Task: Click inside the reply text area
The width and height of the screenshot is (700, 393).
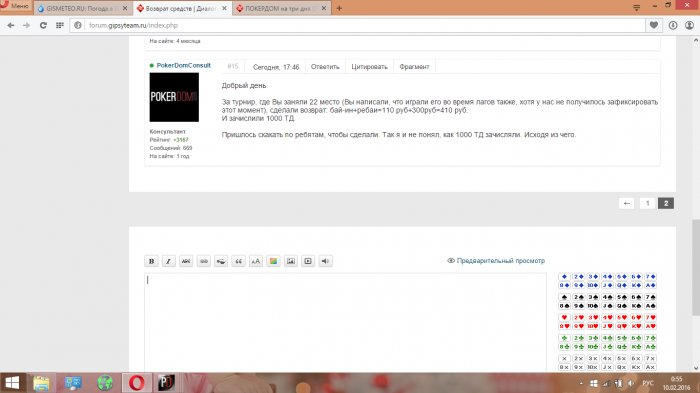Action: [345, 322]
